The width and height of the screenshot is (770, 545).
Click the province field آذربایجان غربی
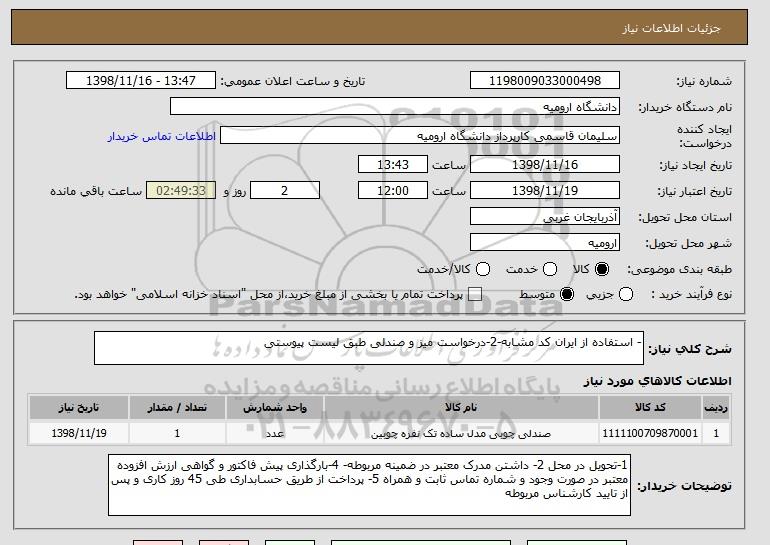(x=545, y=217)
